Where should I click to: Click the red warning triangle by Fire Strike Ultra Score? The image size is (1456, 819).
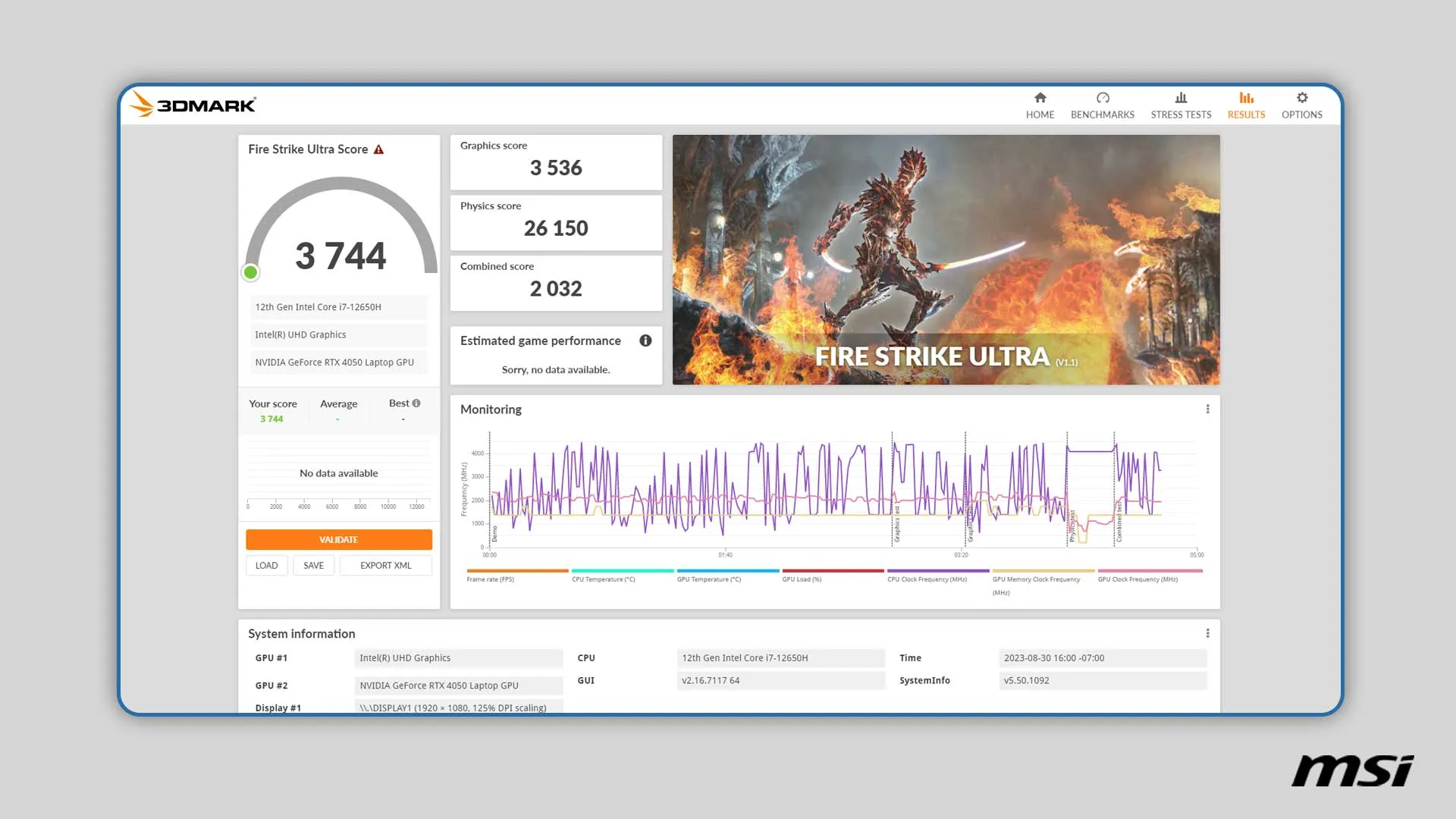coord(378,149)
